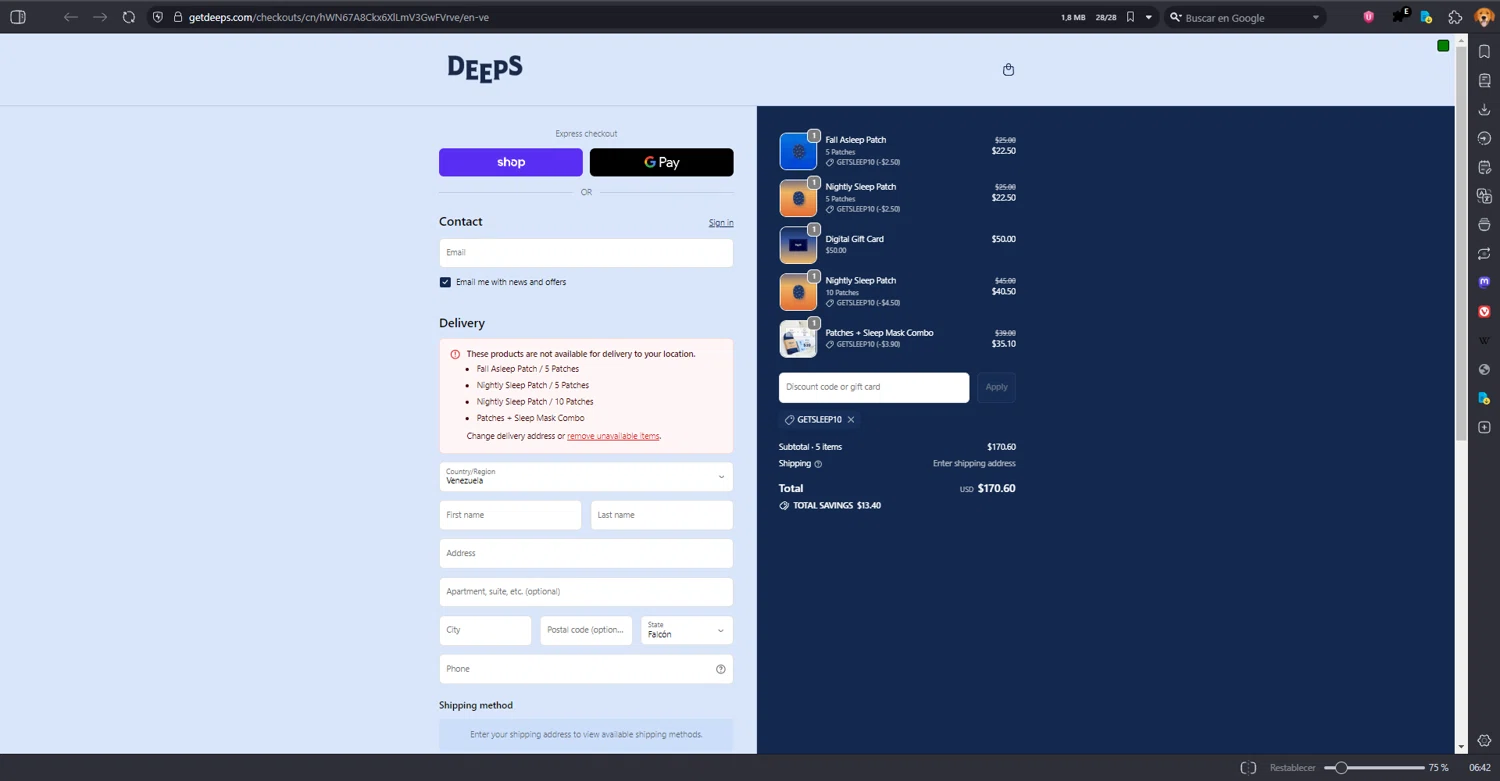Focus the Discount code or gift card field
The image size is (1500, 781).
pyautogui.click(x=874, y=387)
